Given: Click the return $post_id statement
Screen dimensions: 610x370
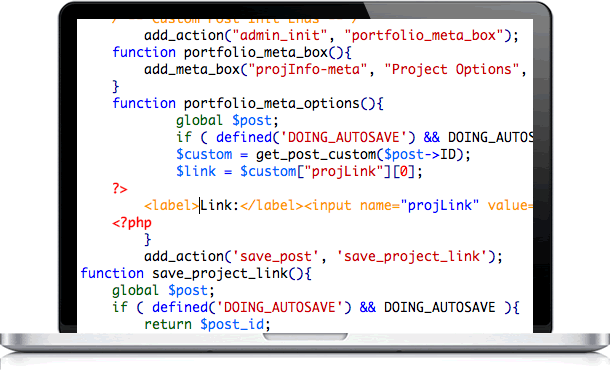Looking at the screenshot, I should click(x=207, y=325).
